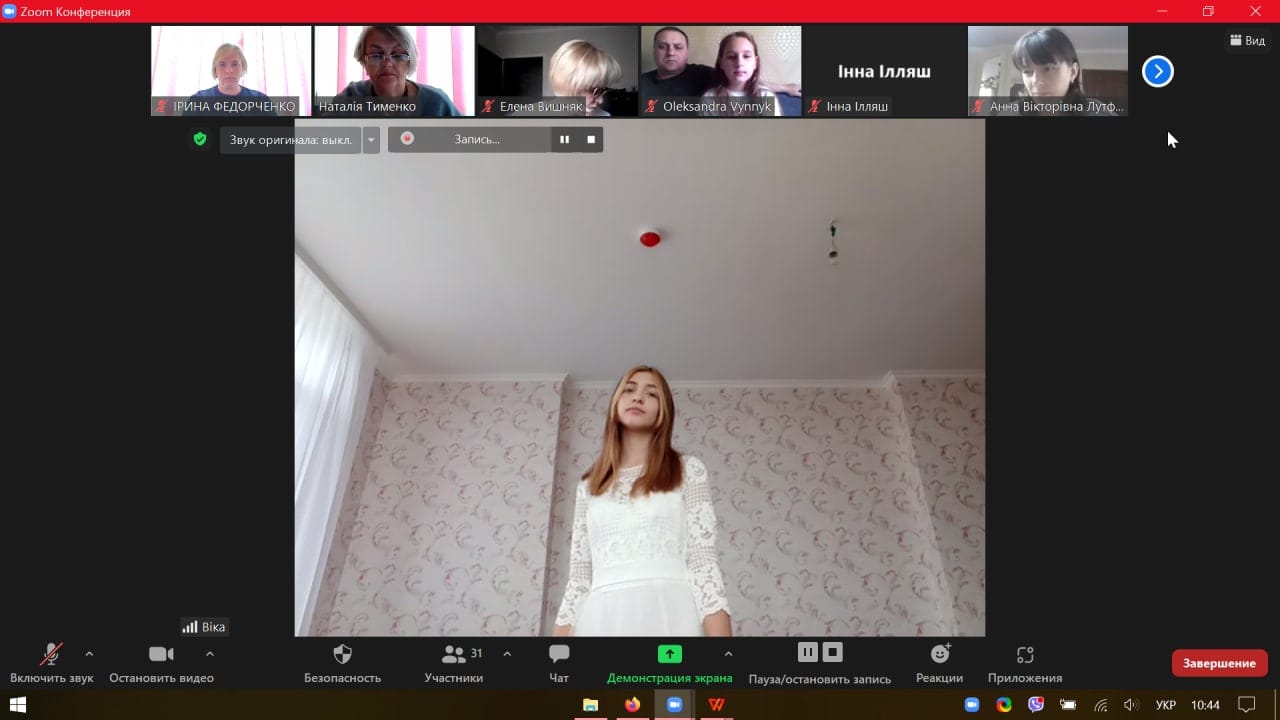Unmute microphone (Включить звук)
Screen dimensions: 1280x720
[50, 655]
